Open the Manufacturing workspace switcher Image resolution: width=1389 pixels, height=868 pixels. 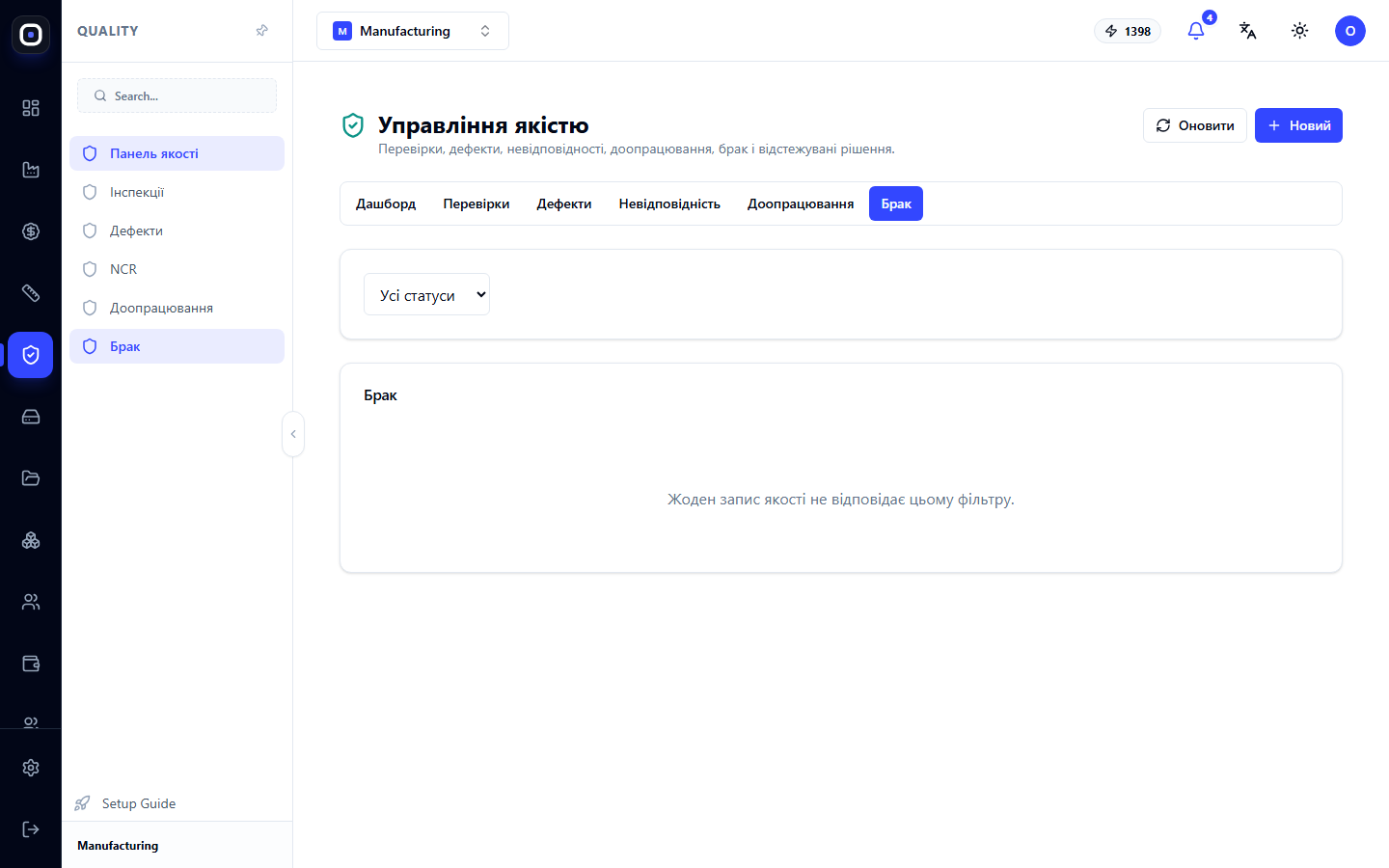[x=413, y=31]
